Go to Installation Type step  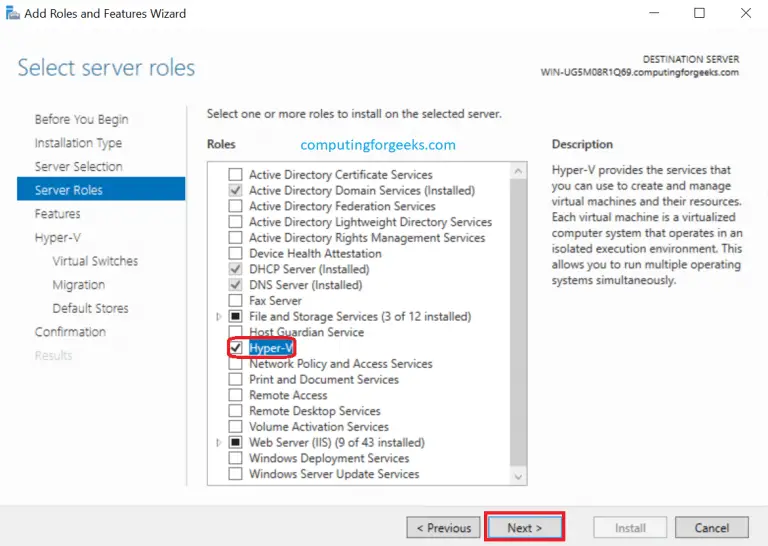point(78,143)
